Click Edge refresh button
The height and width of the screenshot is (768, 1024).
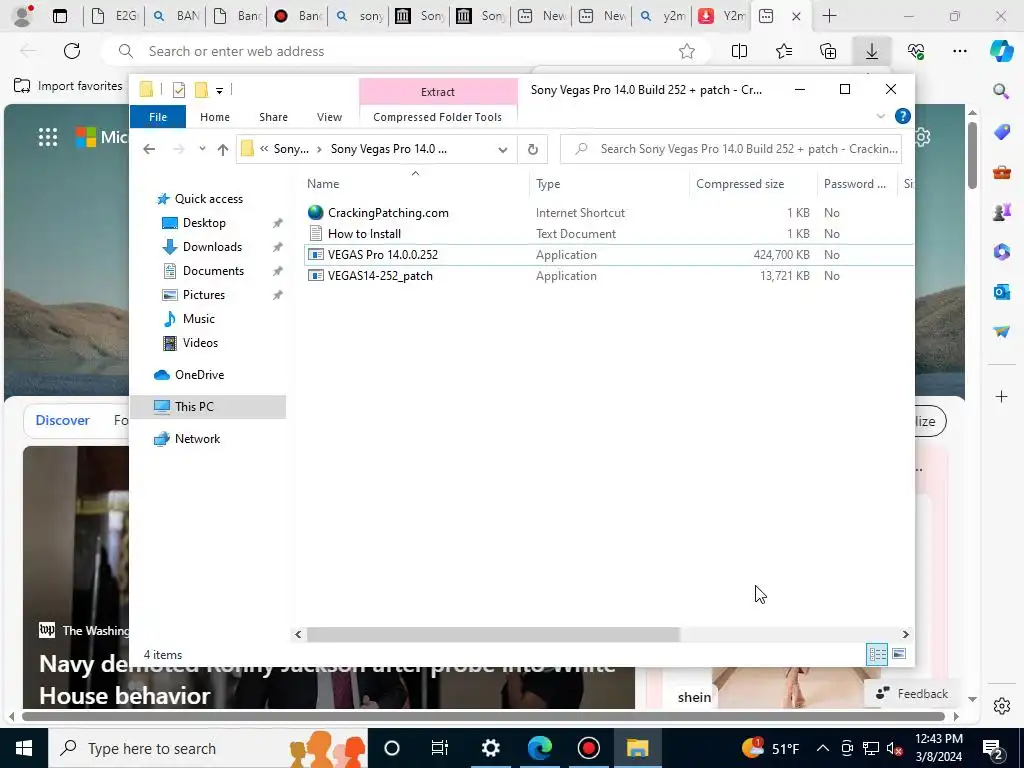point(72,51)
